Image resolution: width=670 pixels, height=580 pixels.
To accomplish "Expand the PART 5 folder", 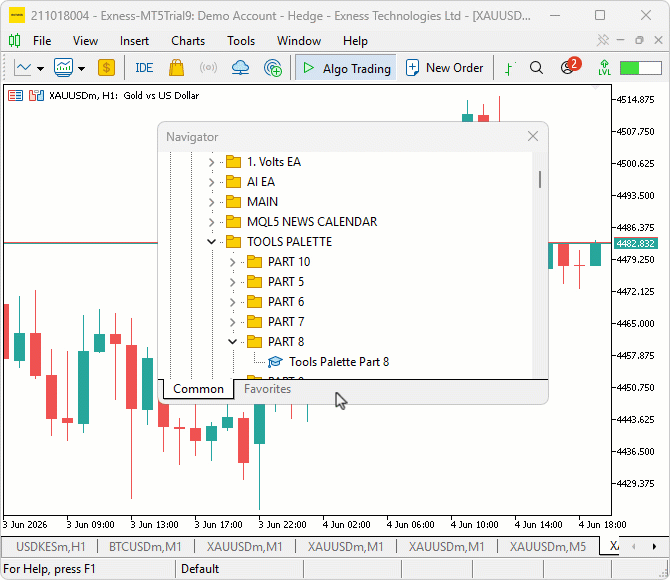I will [232, 282].
